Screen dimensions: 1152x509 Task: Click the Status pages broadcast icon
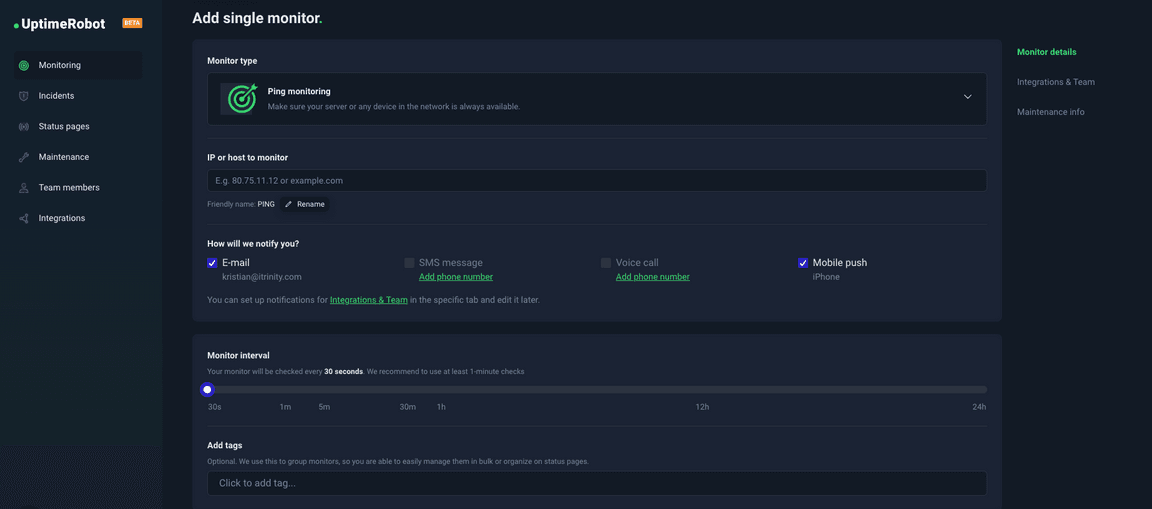point(24,126)
